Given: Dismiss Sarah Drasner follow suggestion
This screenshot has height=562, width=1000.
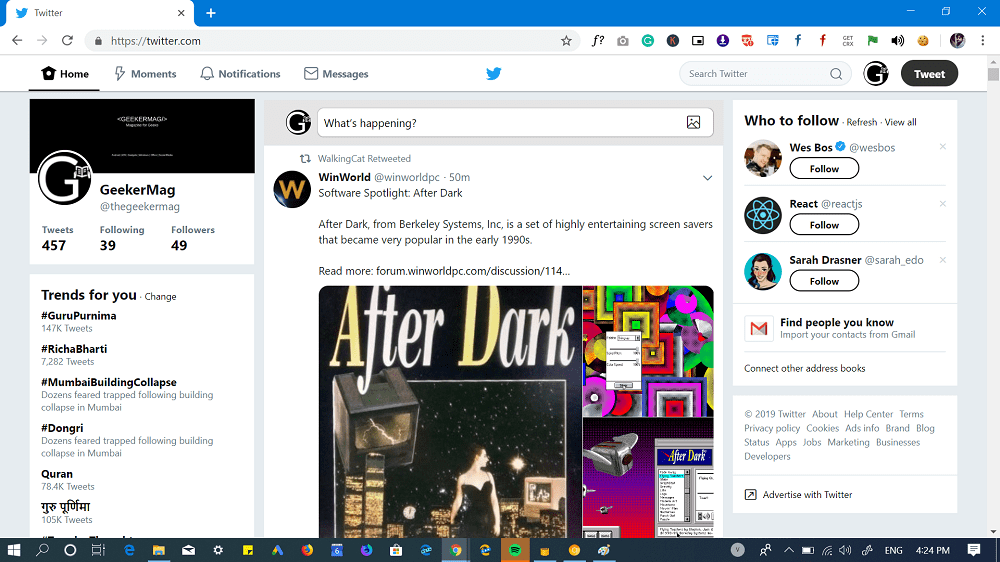Looking at the screenshot, I should click(x=943, y=260).
